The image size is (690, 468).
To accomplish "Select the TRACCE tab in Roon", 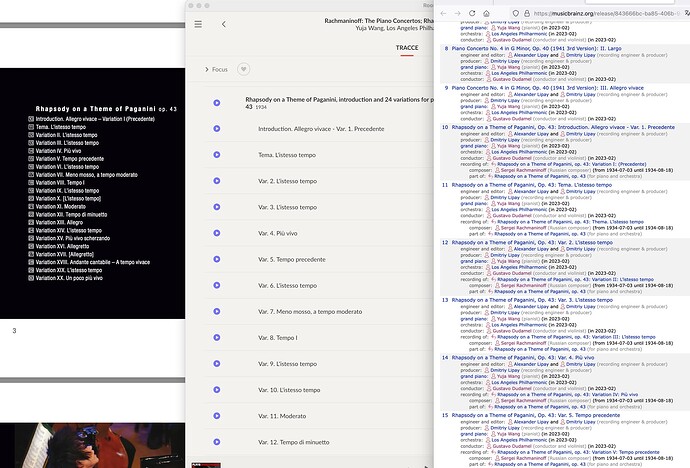I will pos(407,48).
